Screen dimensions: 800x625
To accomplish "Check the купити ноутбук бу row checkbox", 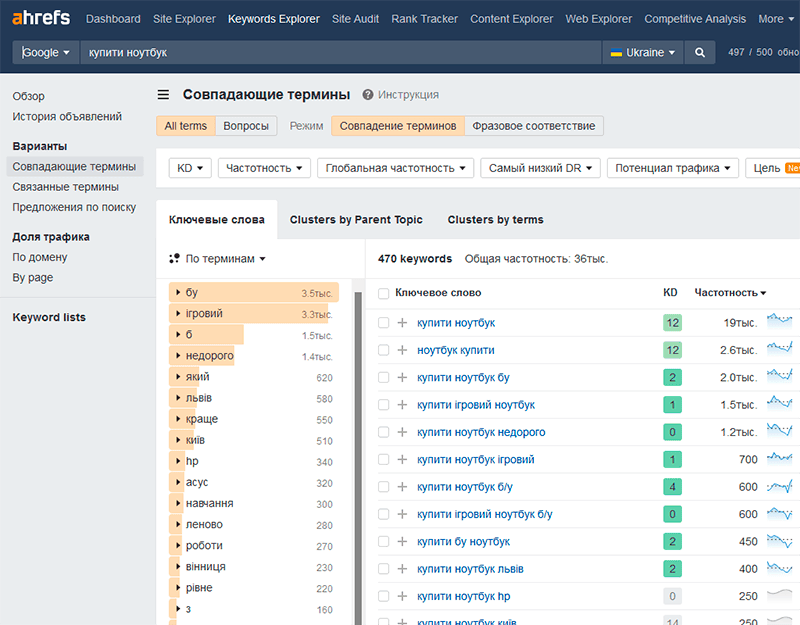I will tap(384, 378).
